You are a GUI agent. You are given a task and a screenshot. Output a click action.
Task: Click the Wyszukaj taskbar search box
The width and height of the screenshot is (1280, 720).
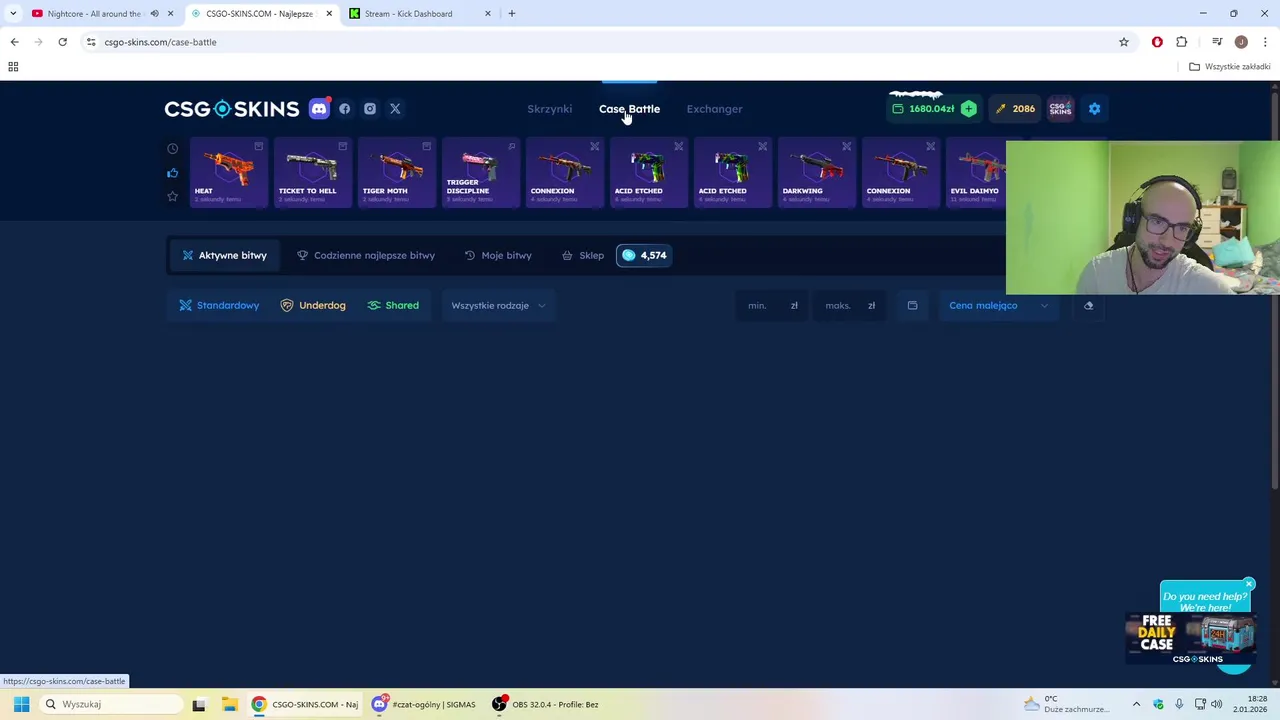110,704
